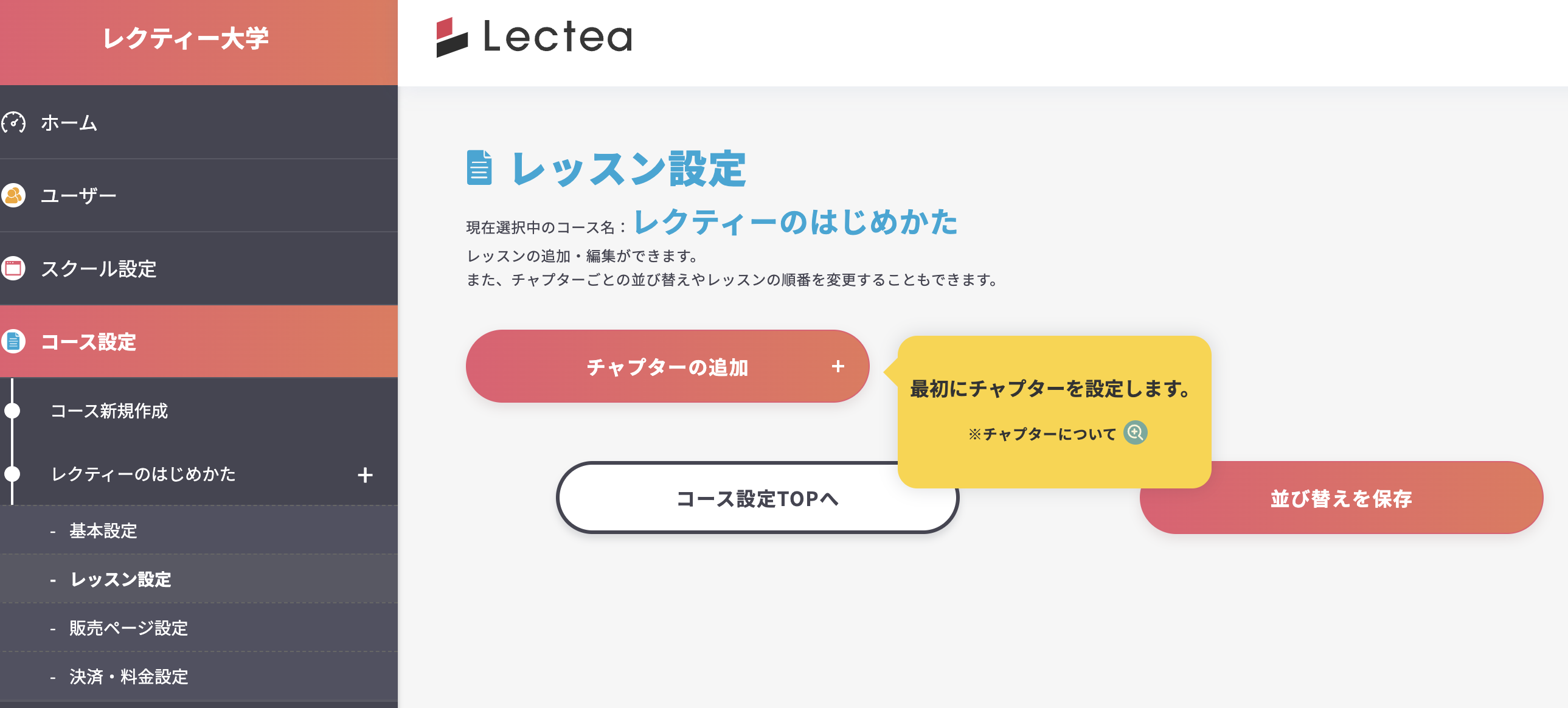
Task: Open スクール設定 in the sidebar
Action: pyautogui.click(x=99, y=269)
